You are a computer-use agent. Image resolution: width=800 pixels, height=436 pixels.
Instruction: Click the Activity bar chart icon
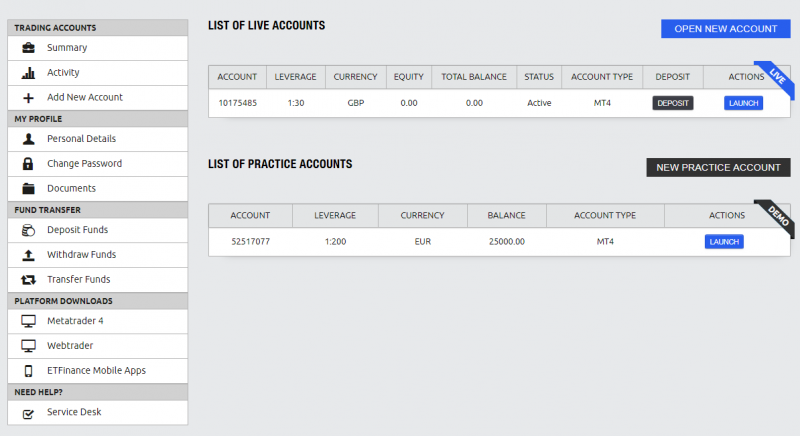coord(29,72)
